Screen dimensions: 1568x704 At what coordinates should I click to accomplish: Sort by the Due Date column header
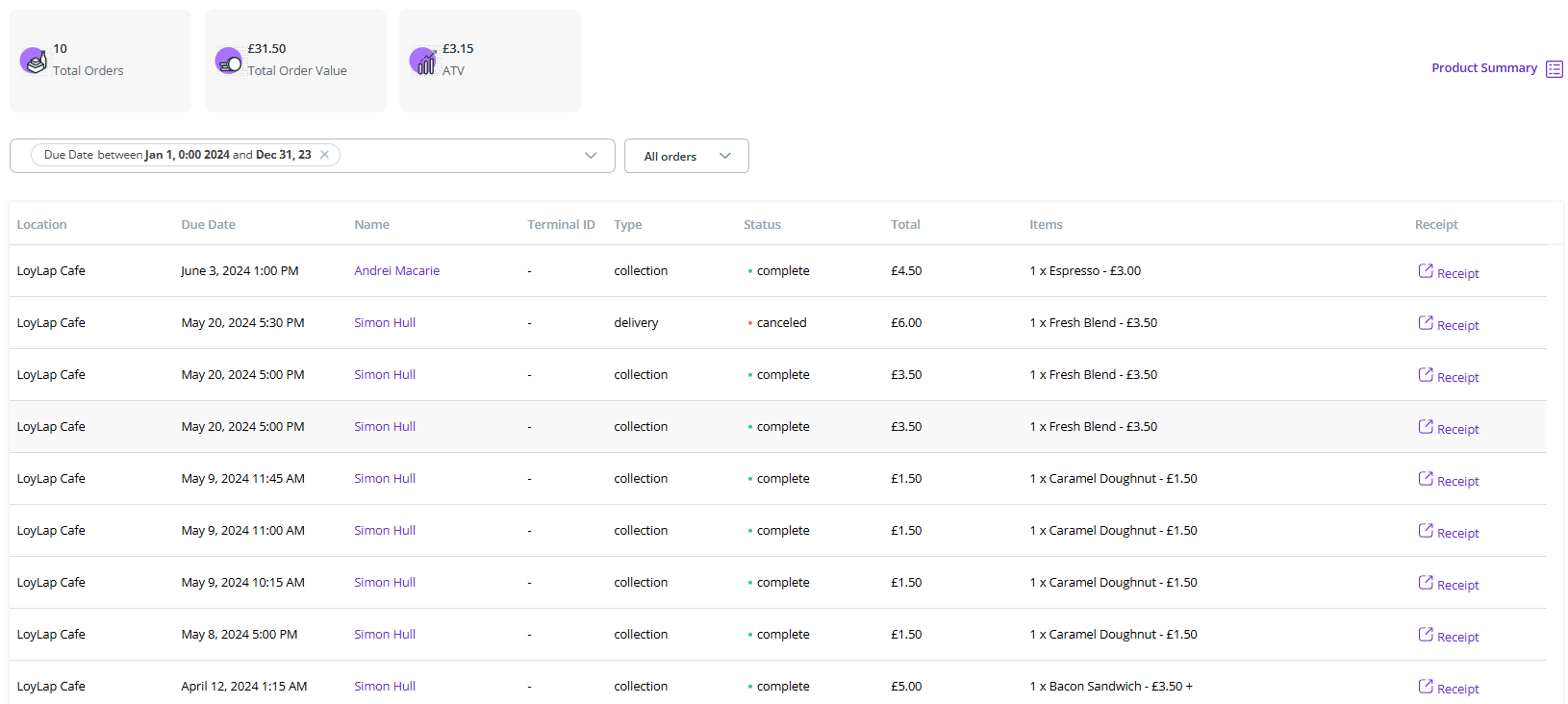tap(208, 225)
